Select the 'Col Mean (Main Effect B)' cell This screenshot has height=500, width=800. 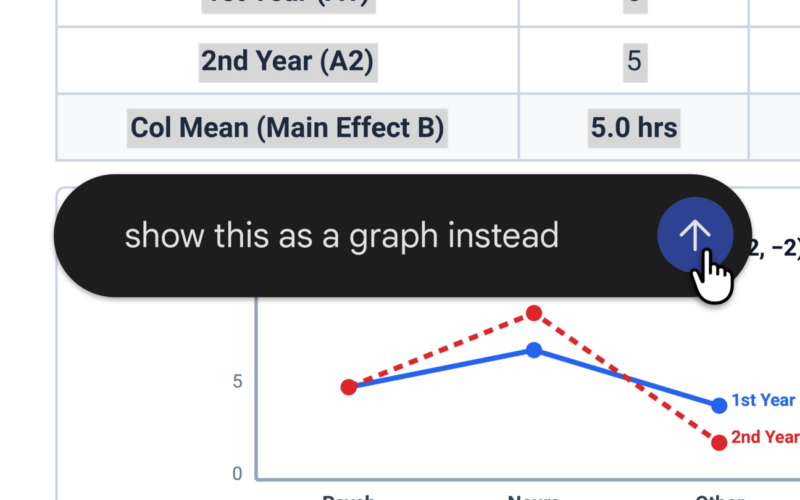[x=288, y=128]
